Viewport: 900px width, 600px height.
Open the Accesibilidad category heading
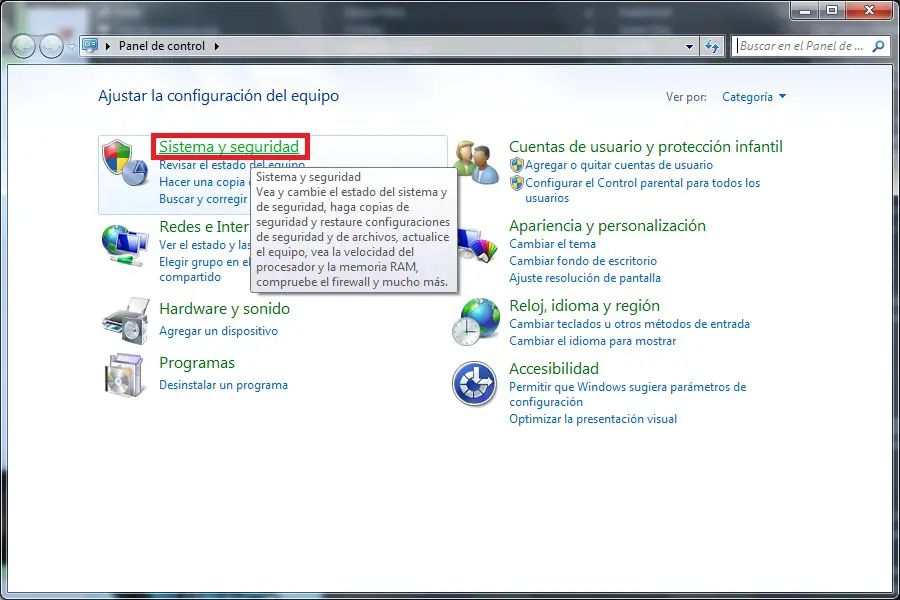(x=554, y=368)
